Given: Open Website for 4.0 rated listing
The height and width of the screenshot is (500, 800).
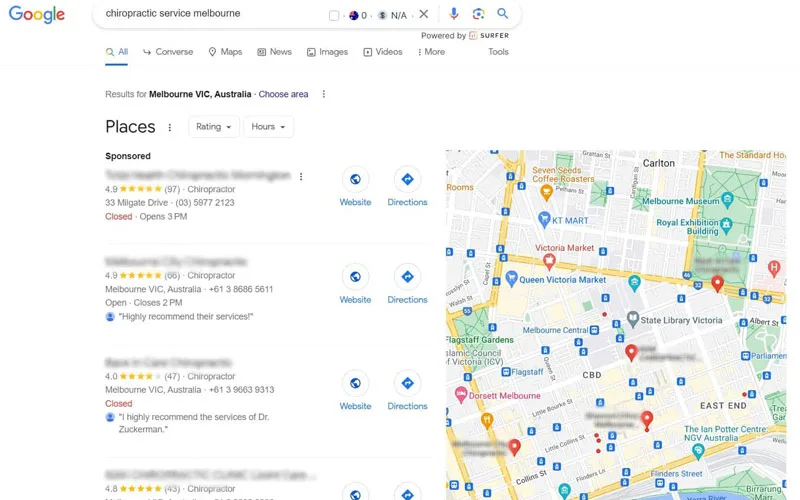Looking at the screenshot, I should click(355, 391).
